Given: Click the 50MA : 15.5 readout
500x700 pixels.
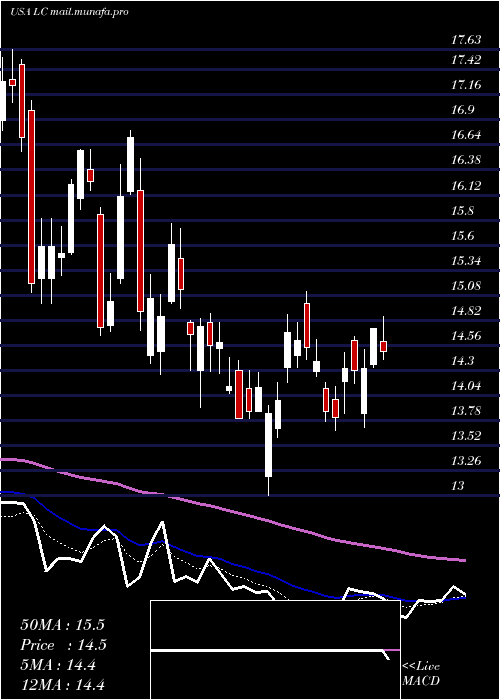Looking at the screenshot, I should pyautogui.click(x=62, y=625).
